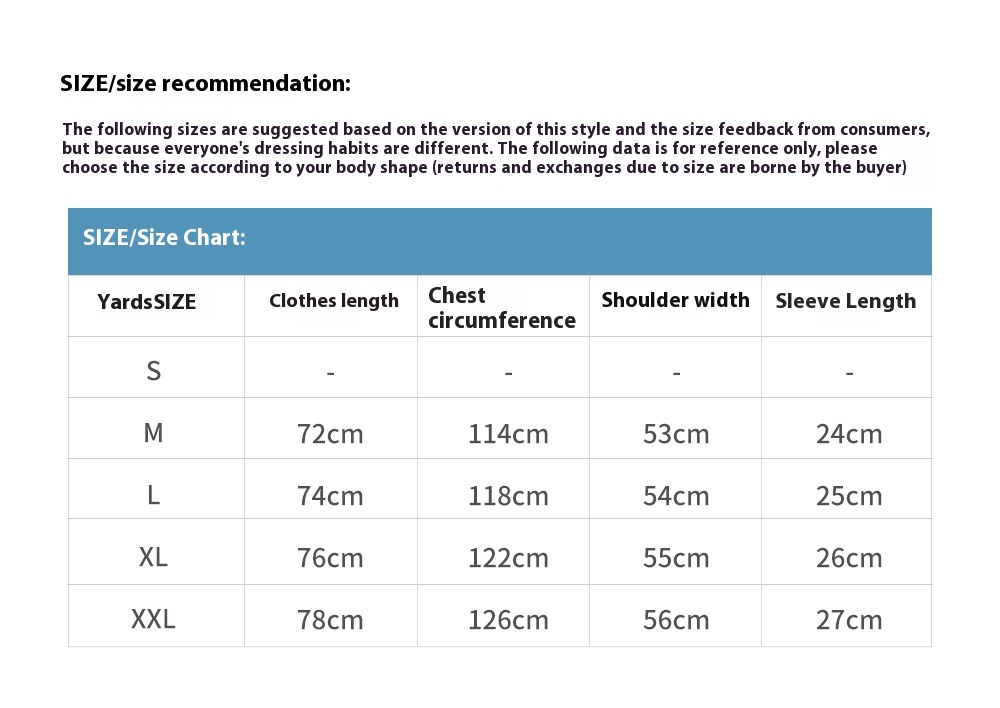Click the blue SIZE/Size Chart header bar
The width and height of the screenshot is (1000, 708).
[499, 239]
